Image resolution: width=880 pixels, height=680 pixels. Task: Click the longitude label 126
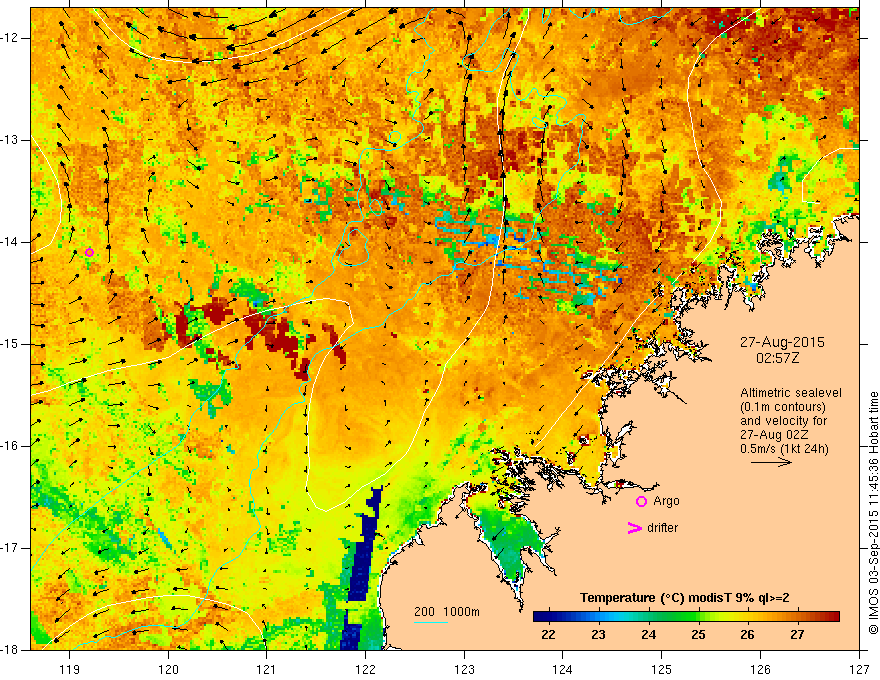pos(760,669)
